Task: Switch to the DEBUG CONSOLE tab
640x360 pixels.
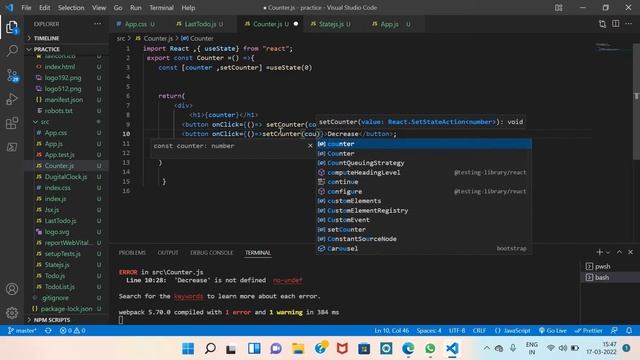Action: (211, 253)
